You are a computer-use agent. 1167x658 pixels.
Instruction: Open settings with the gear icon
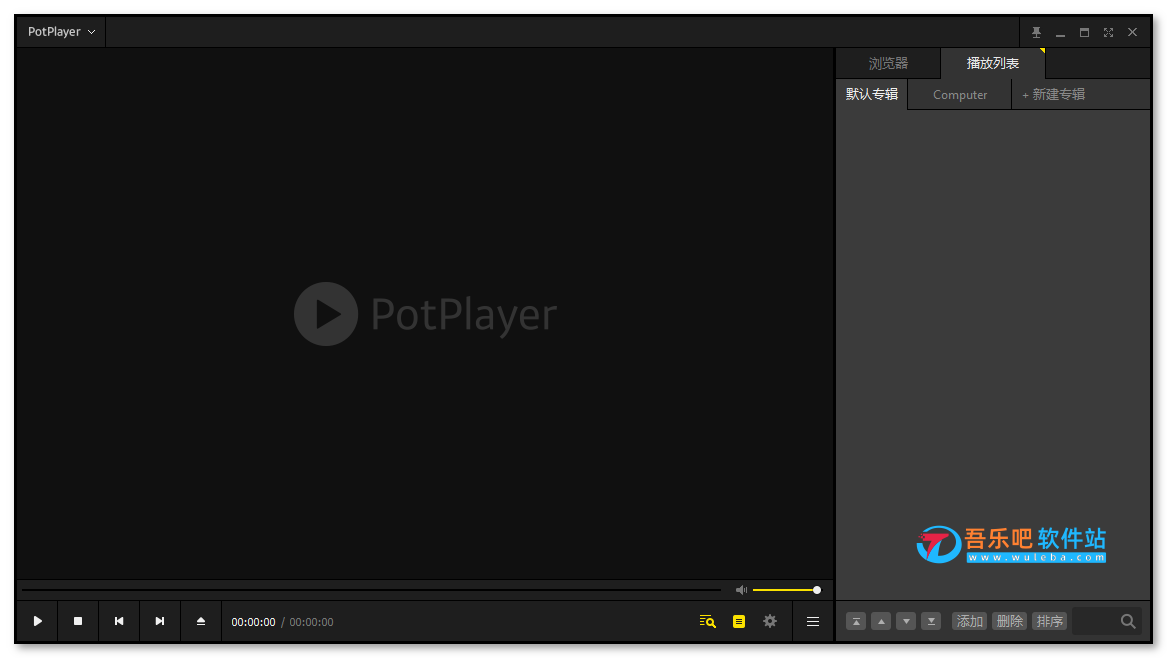pos(770,622)
